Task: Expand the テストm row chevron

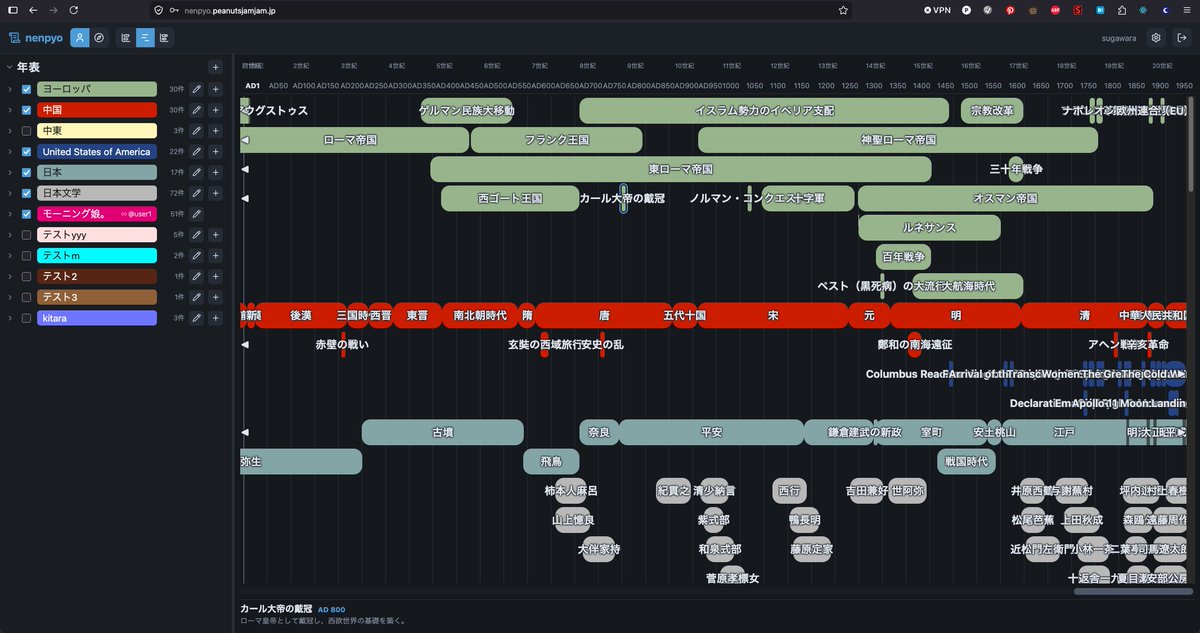Action: pos(10,255)
